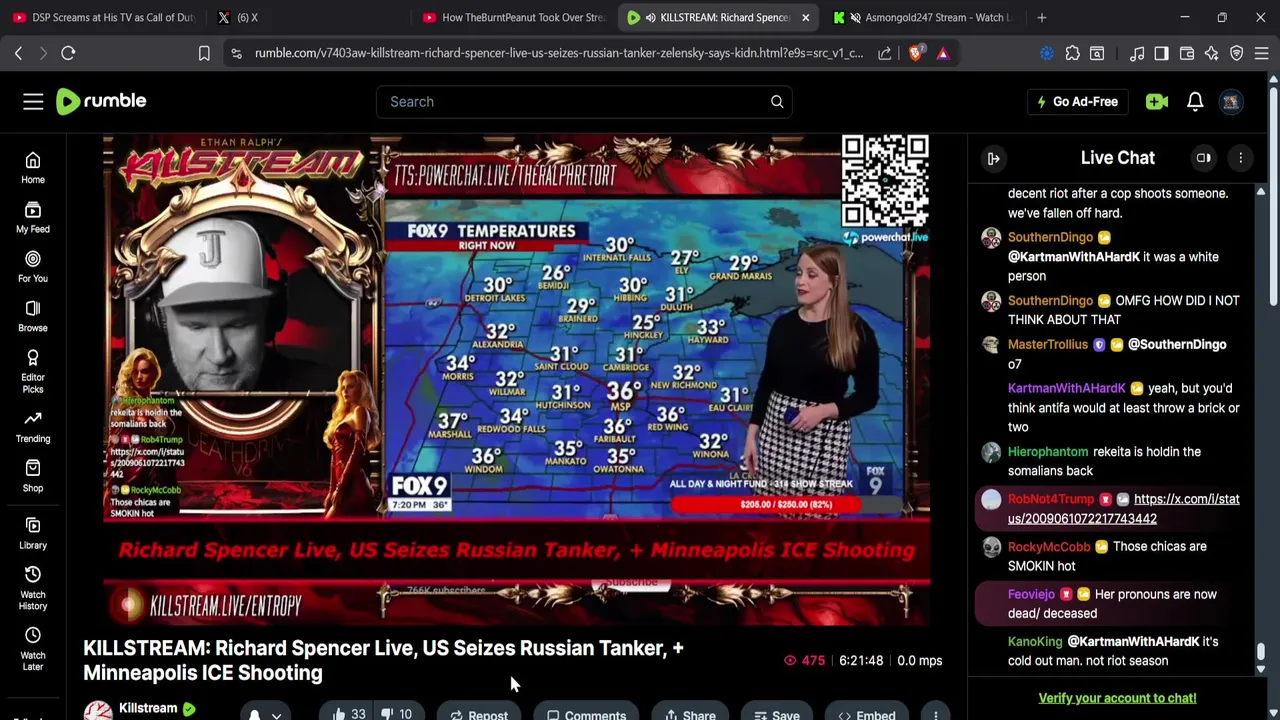Open Verify your account to chat link

(x=1117, y=698)
